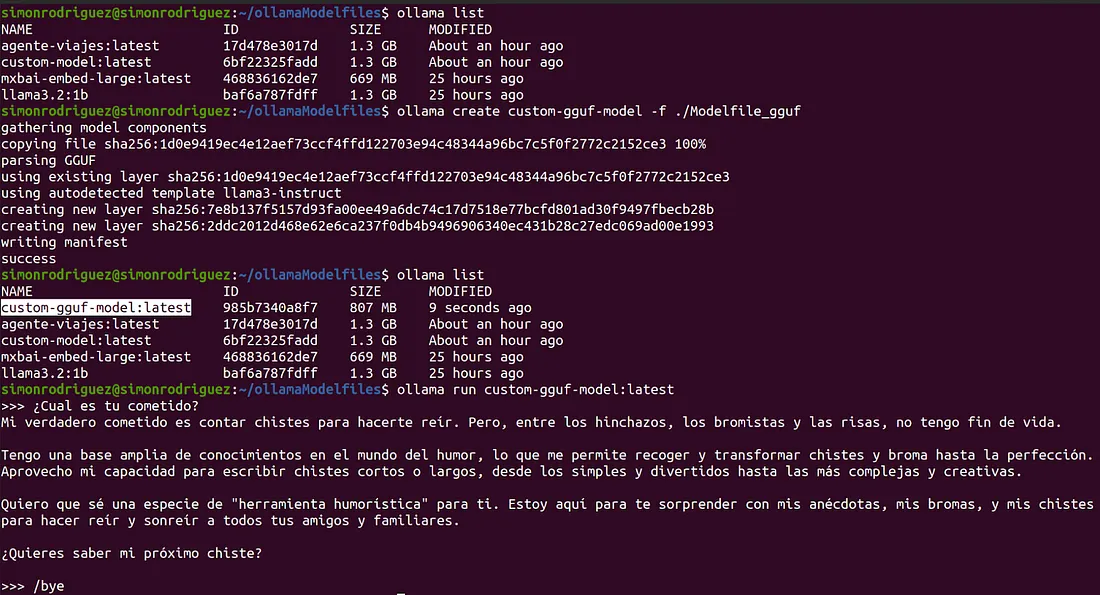Click the "gathering model components" output line
Screen dimensions: 1100x595
pyautogui.click(x=104, y=128)
